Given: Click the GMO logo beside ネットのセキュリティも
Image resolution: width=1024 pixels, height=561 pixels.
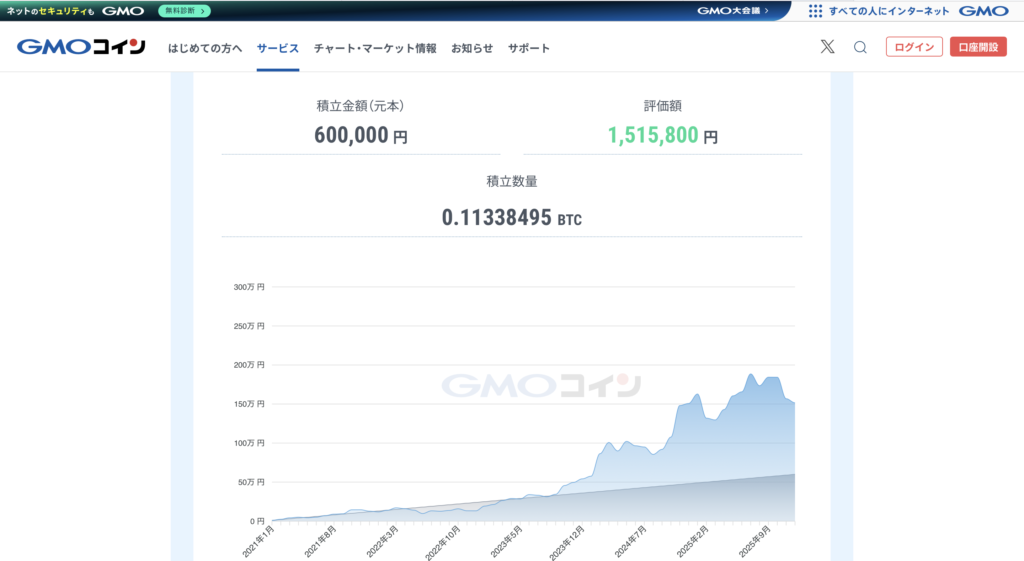Looking at the screenshot, I should click(x=123, y=11).
